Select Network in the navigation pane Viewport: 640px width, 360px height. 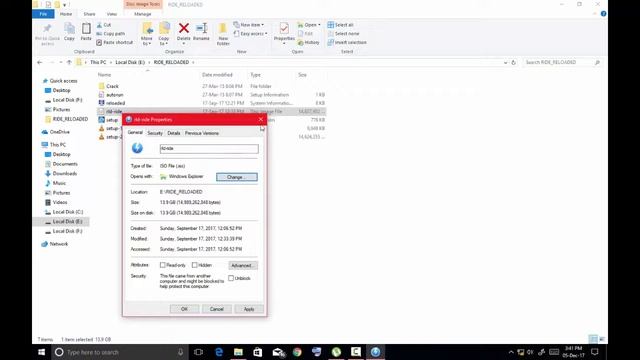point(59,244)
